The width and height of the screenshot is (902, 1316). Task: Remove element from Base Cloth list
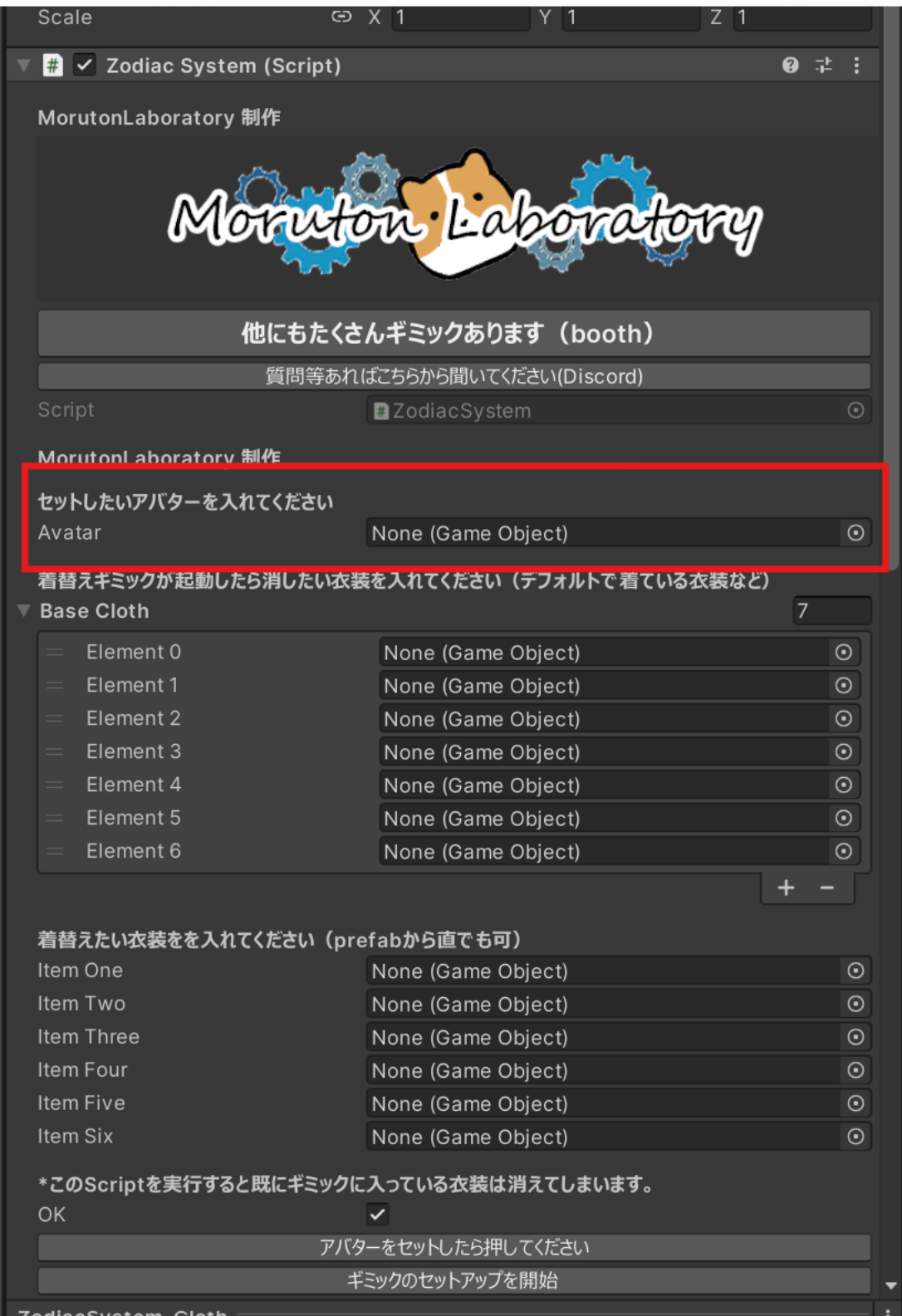[x=827, y=888]
